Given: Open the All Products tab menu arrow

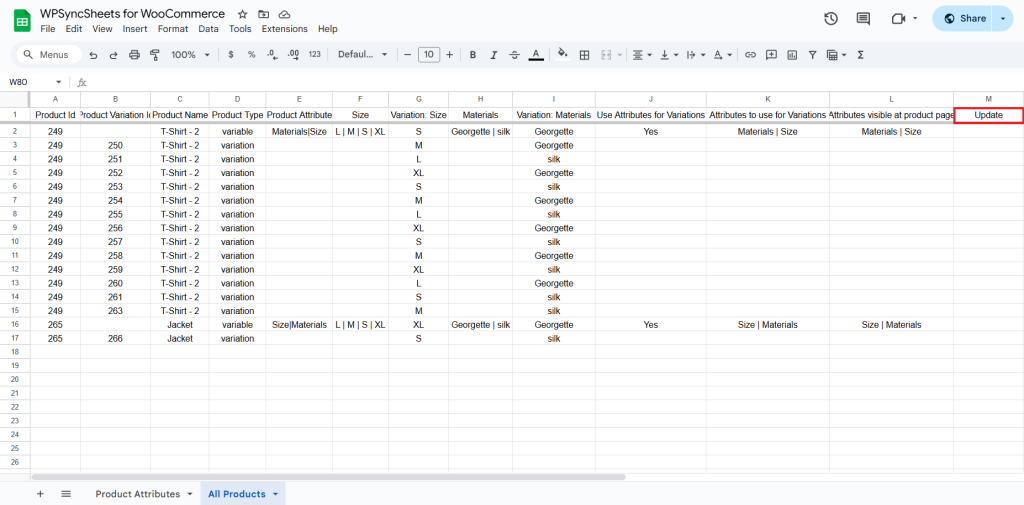Looking at the screenshot, I should pos(276,495).
